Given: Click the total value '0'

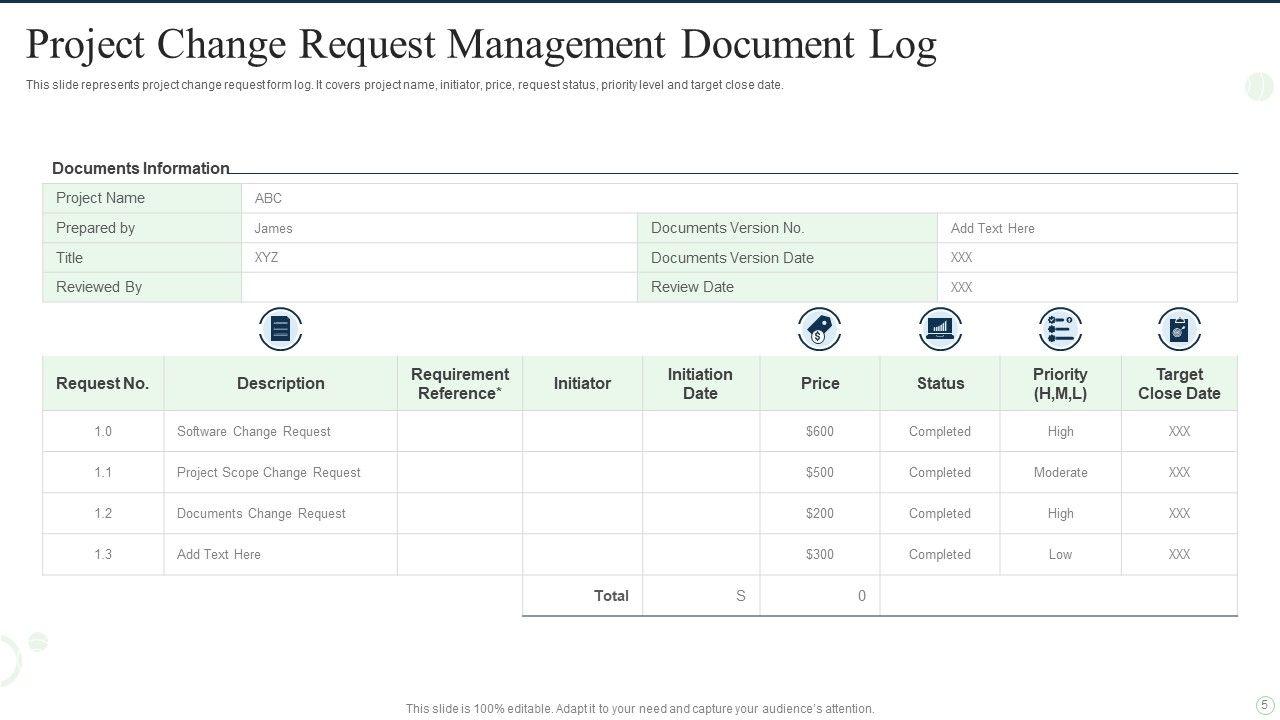Looking at the screenshot, I should (862, 596).
